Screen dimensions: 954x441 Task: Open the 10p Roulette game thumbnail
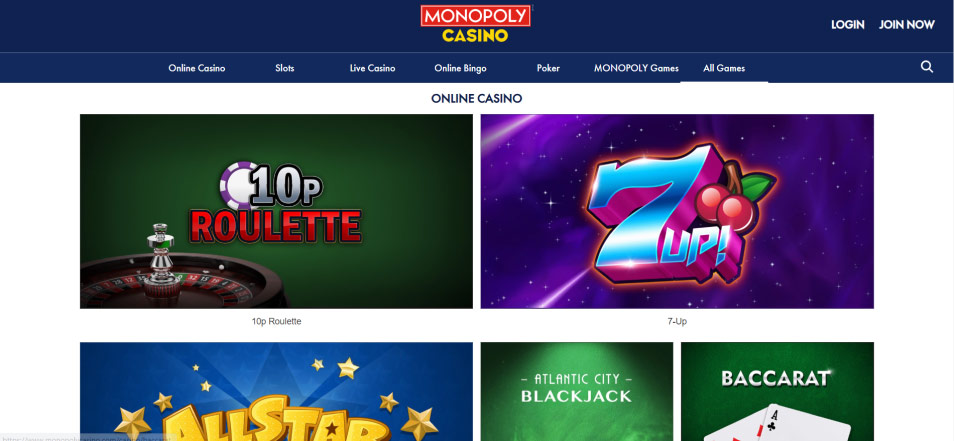[276, 211]
